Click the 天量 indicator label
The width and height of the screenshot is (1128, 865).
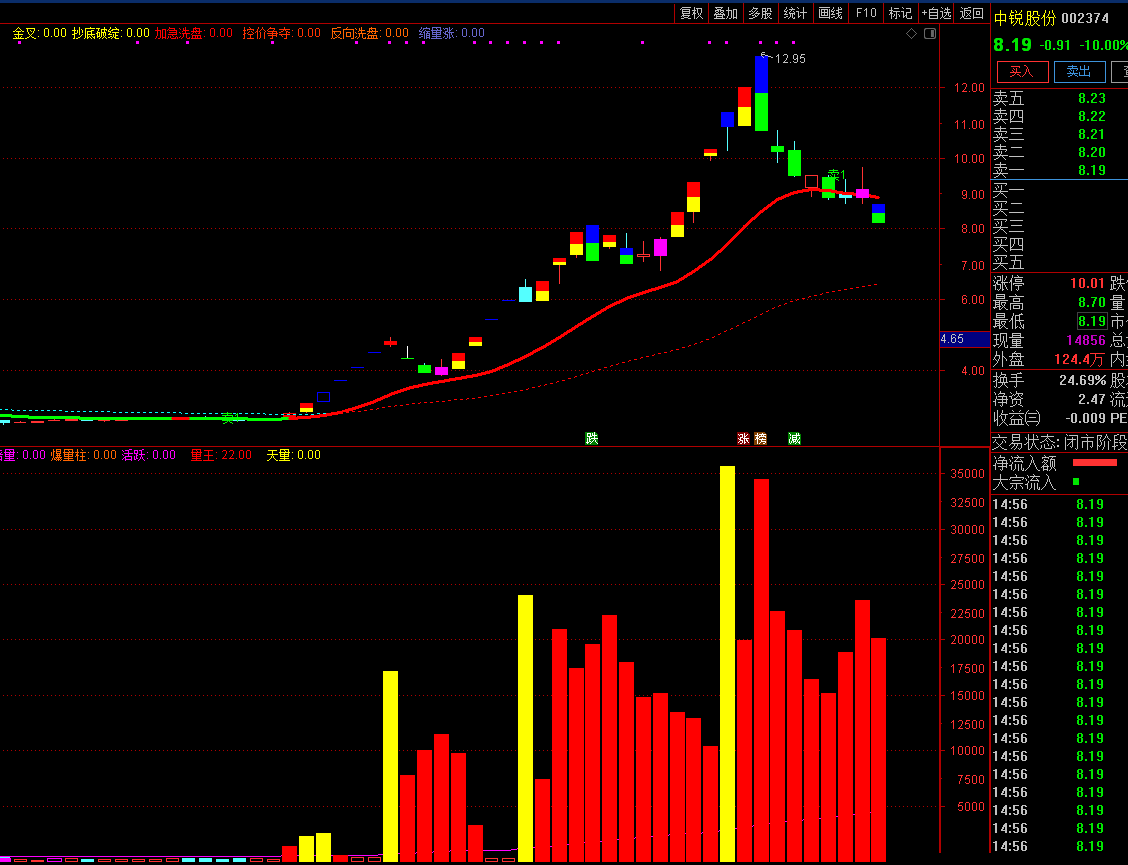[294, 455]
